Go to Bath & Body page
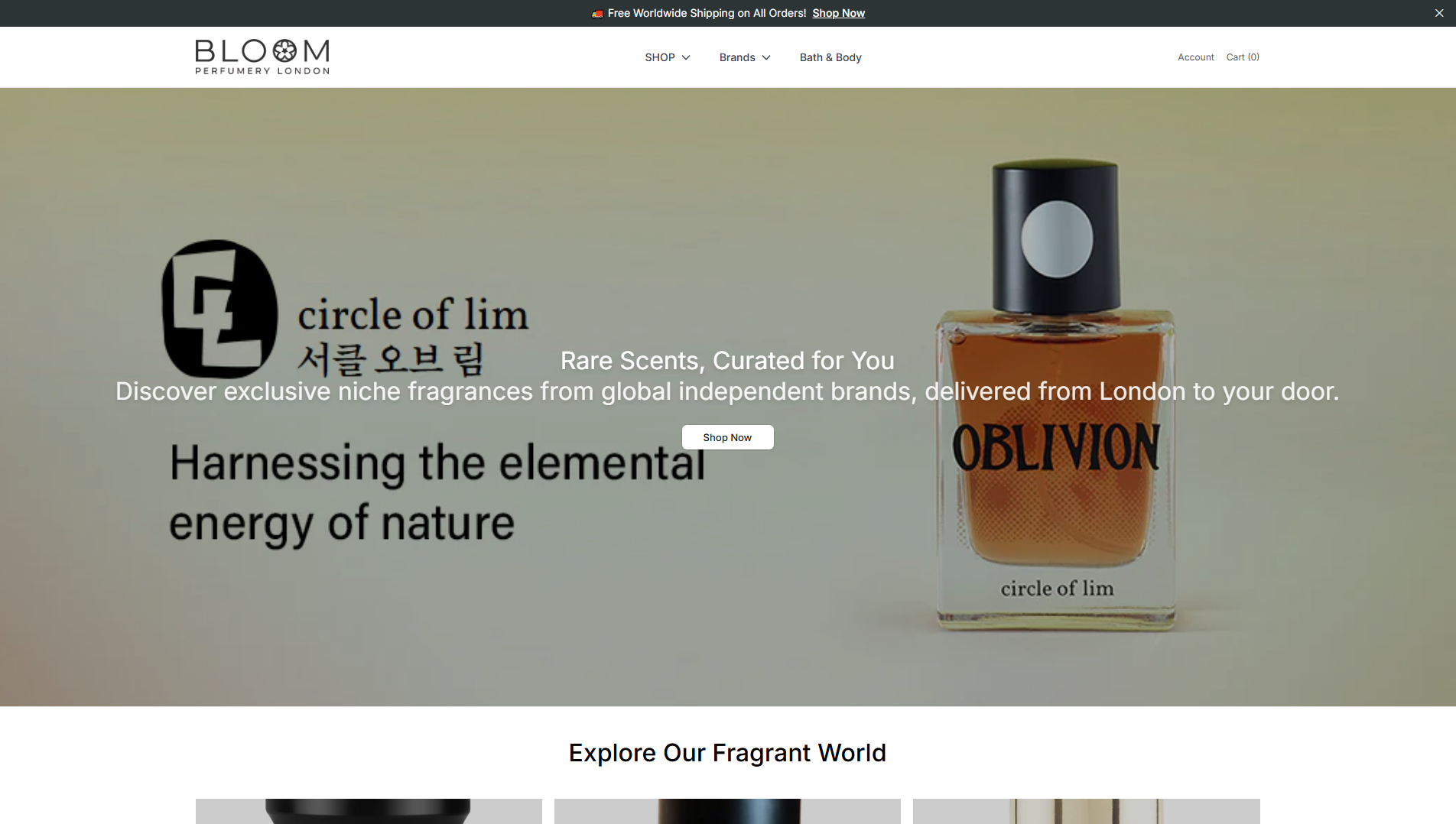 pyautogui.click(x=830, y=57)
